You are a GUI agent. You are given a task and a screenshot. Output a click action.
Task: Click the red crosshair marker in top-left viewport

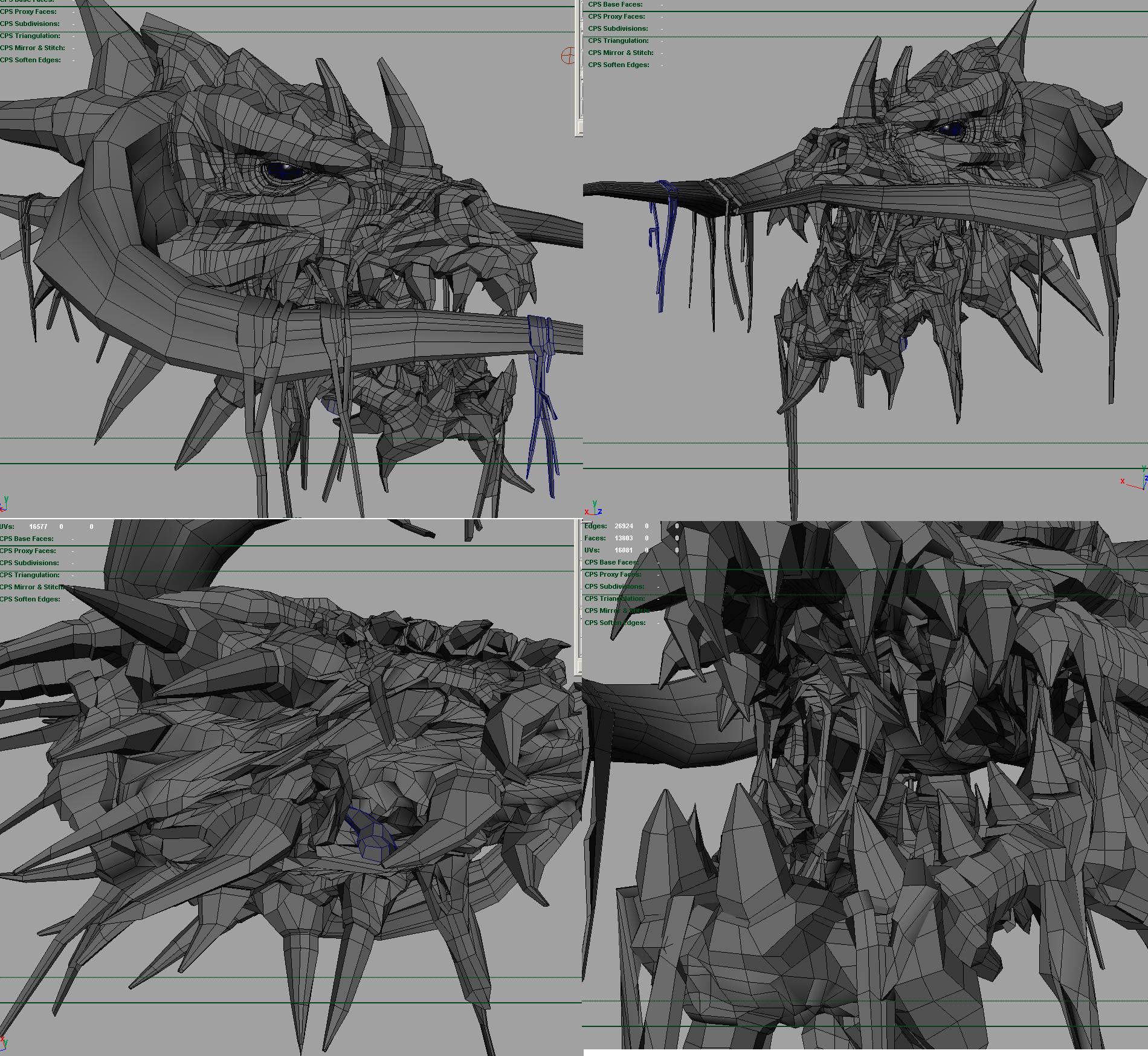click(x=568, y=56)
